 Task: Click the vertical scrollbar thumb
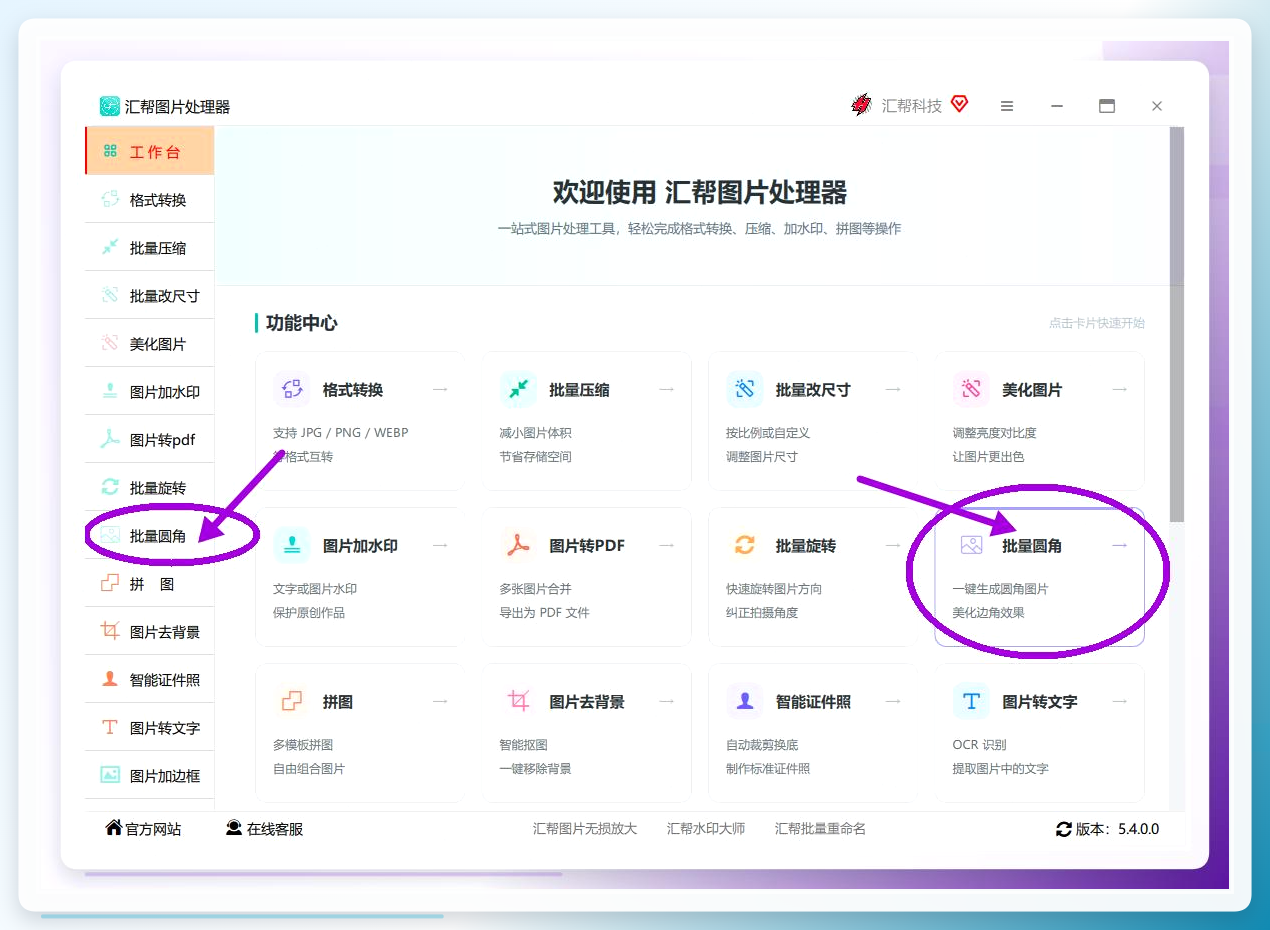tap(1177, 323)
